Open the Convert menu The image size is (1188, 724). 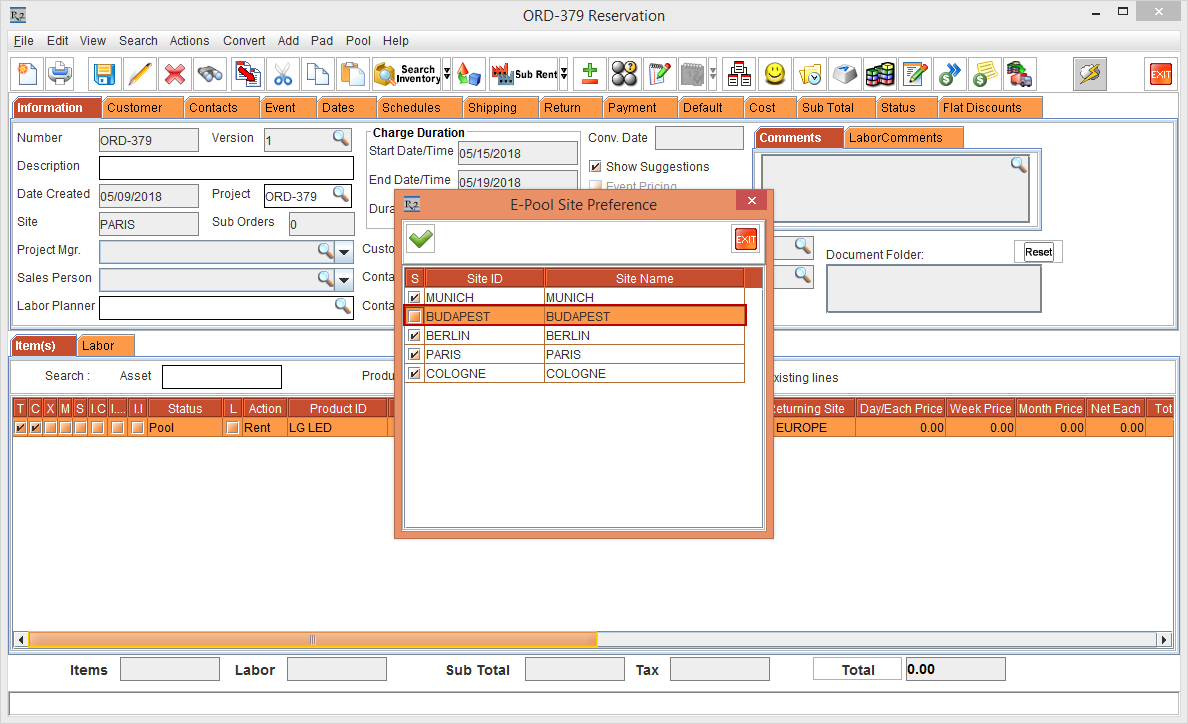[244, 41]
